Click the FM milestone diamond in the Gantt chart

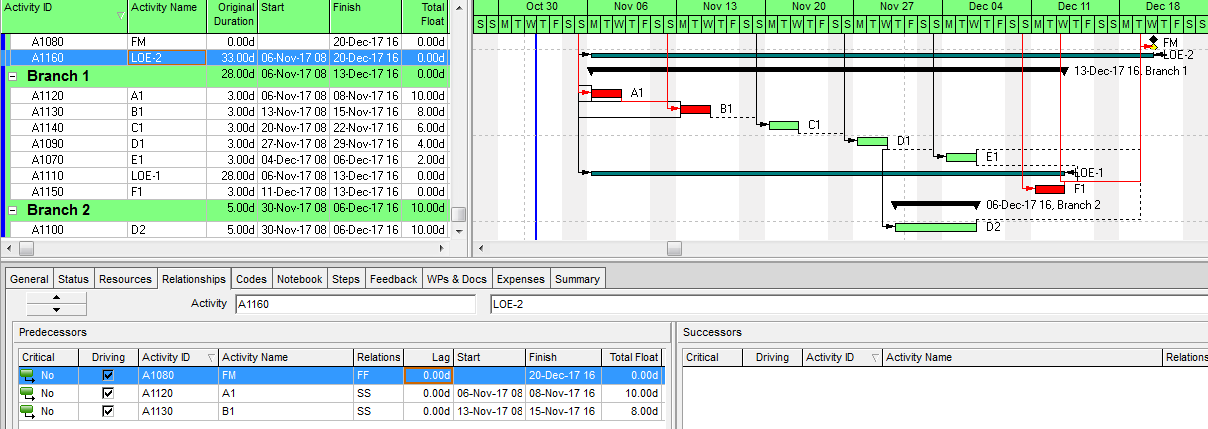(1153, 41)
